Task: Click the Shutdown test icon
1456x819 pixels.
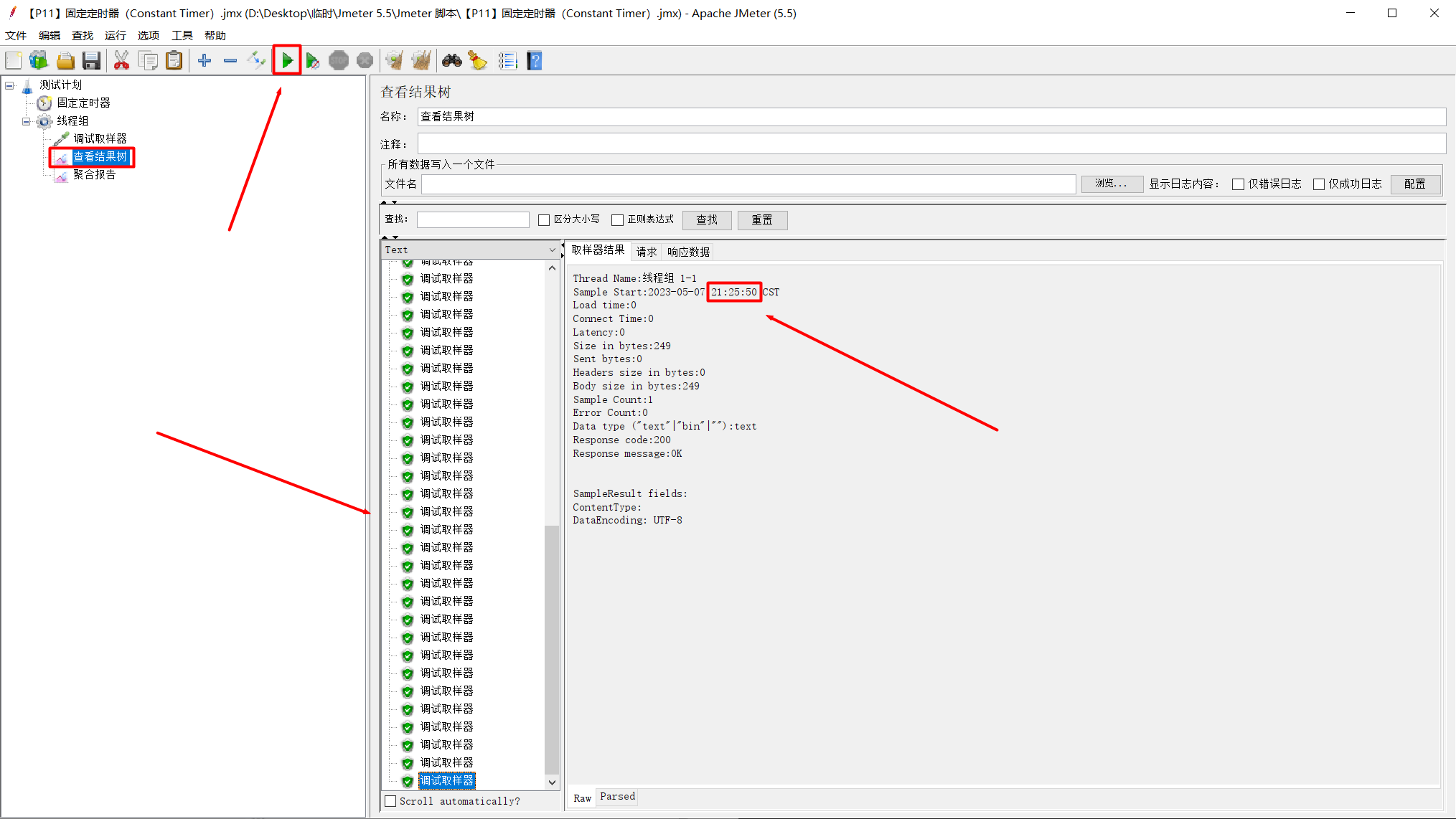Action: click(x=365, y=61)
